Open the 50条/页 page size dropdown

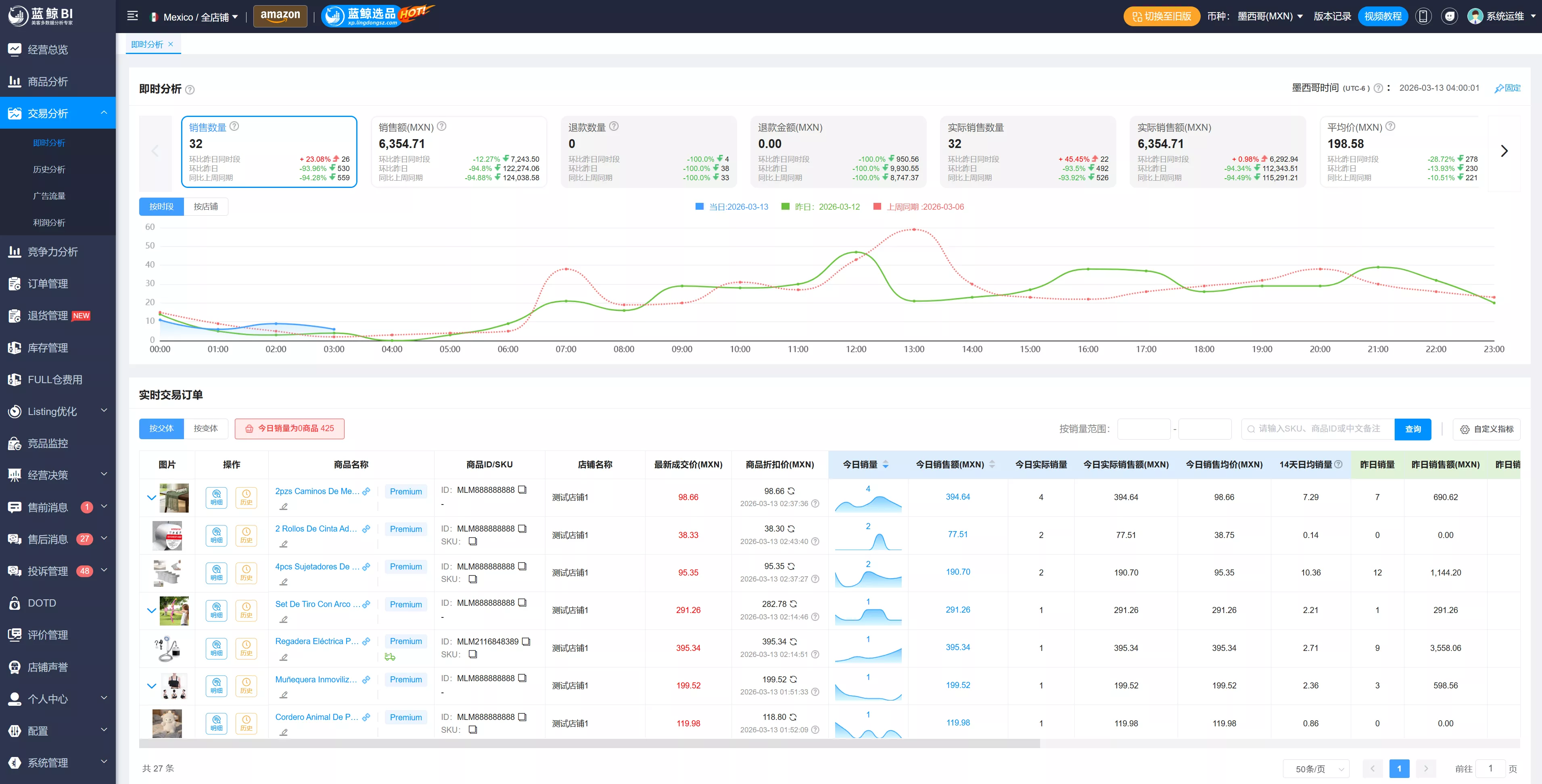pyautogui.click(x=1316, y=768)
